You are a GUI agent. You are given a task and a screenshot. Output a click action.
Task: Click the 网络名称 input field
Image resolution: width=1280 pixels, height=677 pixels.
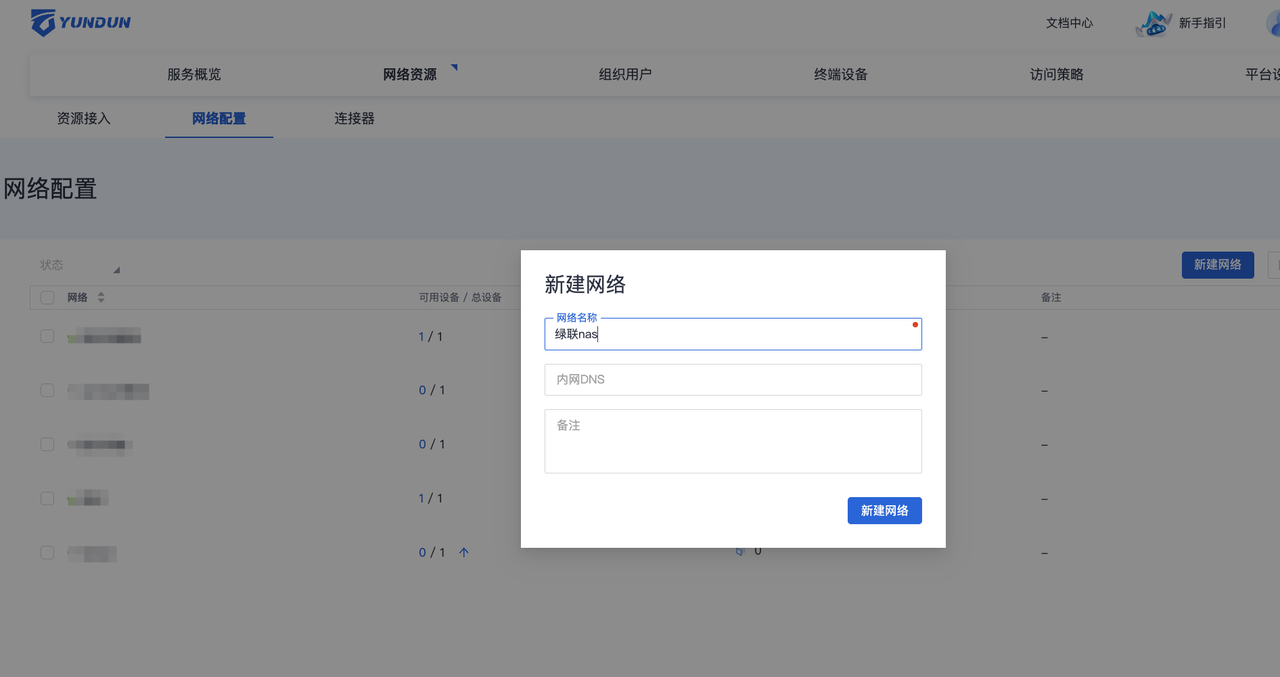pos(732,335)
